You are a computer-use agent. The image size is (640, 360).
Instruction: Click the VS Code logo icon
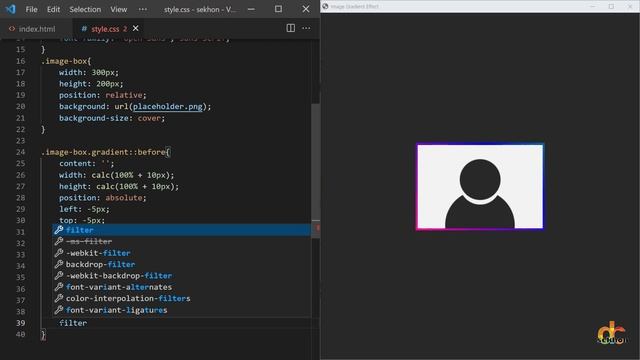click(11, 9)
